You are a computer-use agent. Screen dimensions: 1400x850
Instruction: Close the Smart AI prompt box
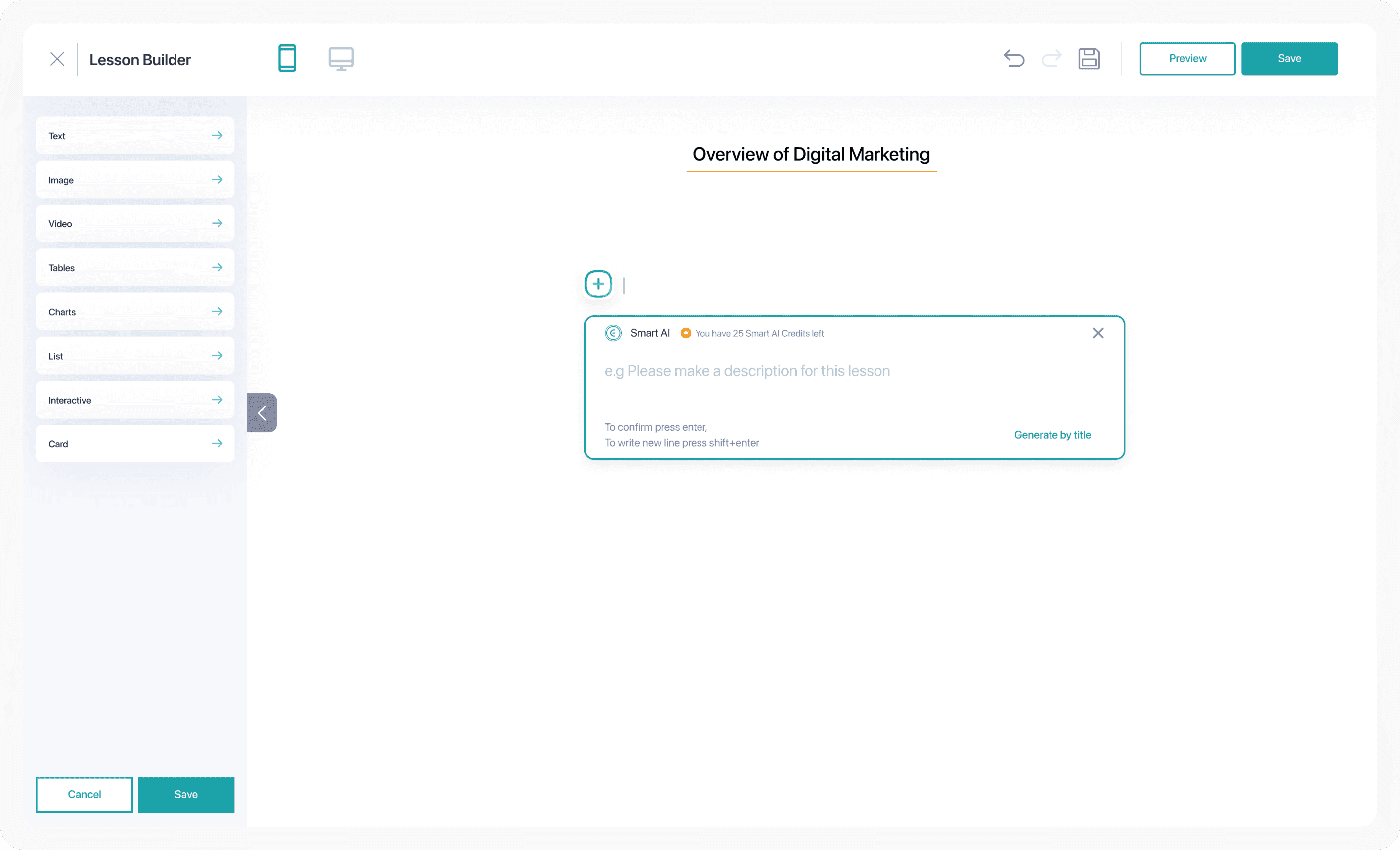click(1098, 333)
